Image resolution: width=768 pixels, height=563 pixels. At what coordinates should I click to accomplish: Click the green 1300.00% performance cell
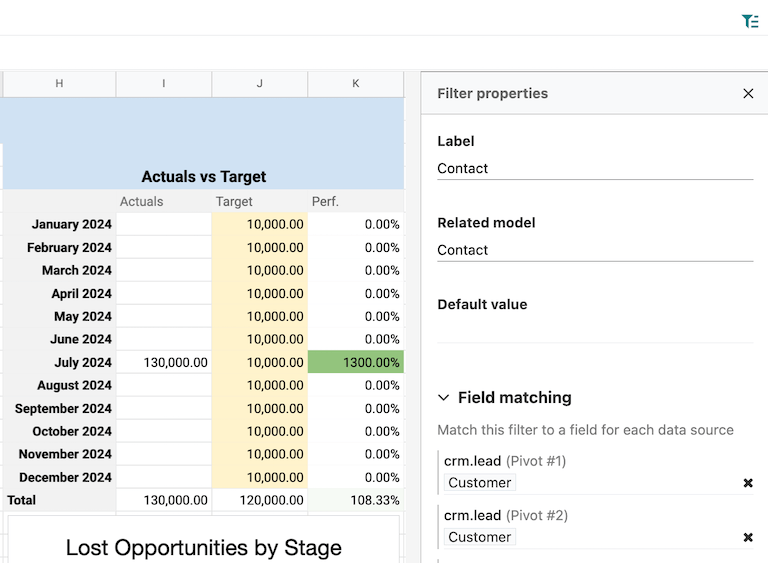point(356,362)
